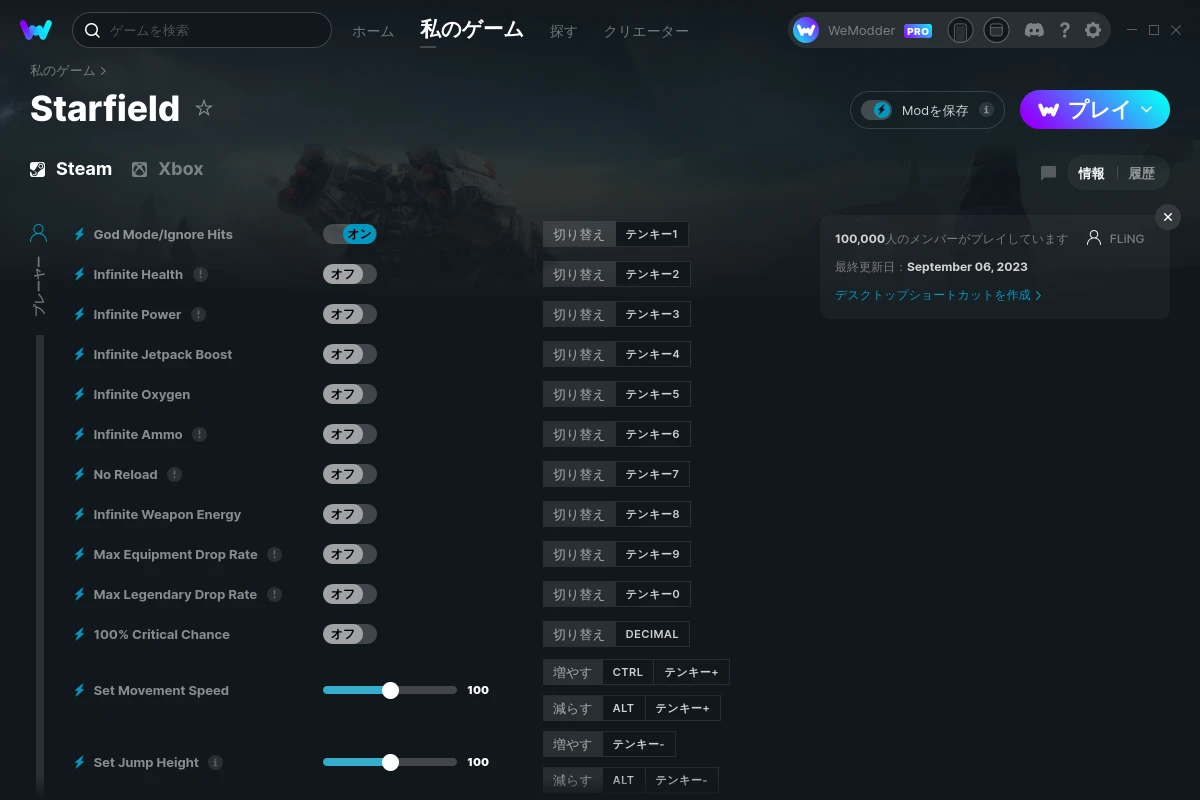This screenshot has width=1200, height=800.
Task: Click info icon beside Max Legendary Drop Rate
Action: click(274, 594)
